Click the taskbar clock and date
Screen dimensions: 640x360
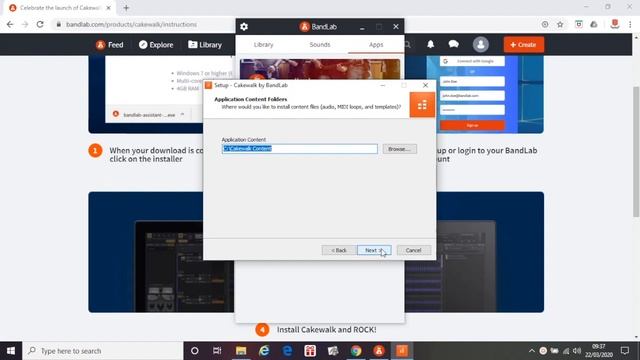click(598, 351)
